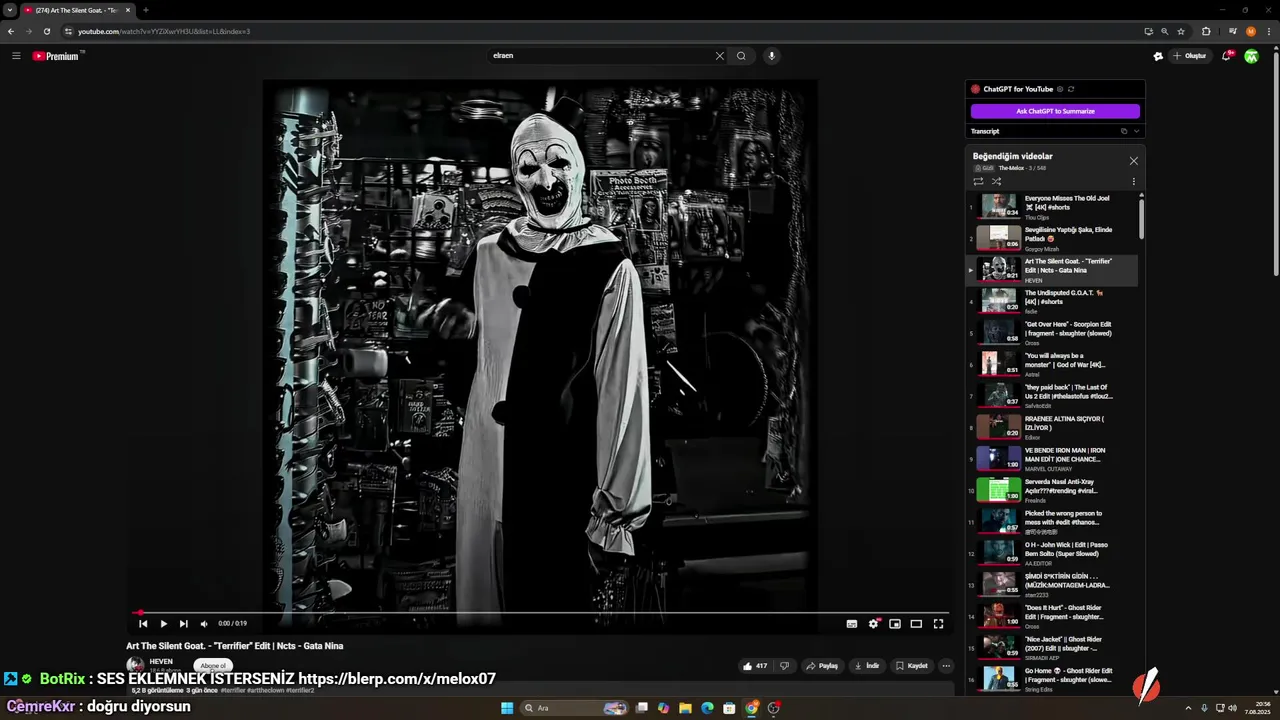The image size is (1280, 720).
Task: Copy the transcript with copy icon
Action: click(1124, 131)
